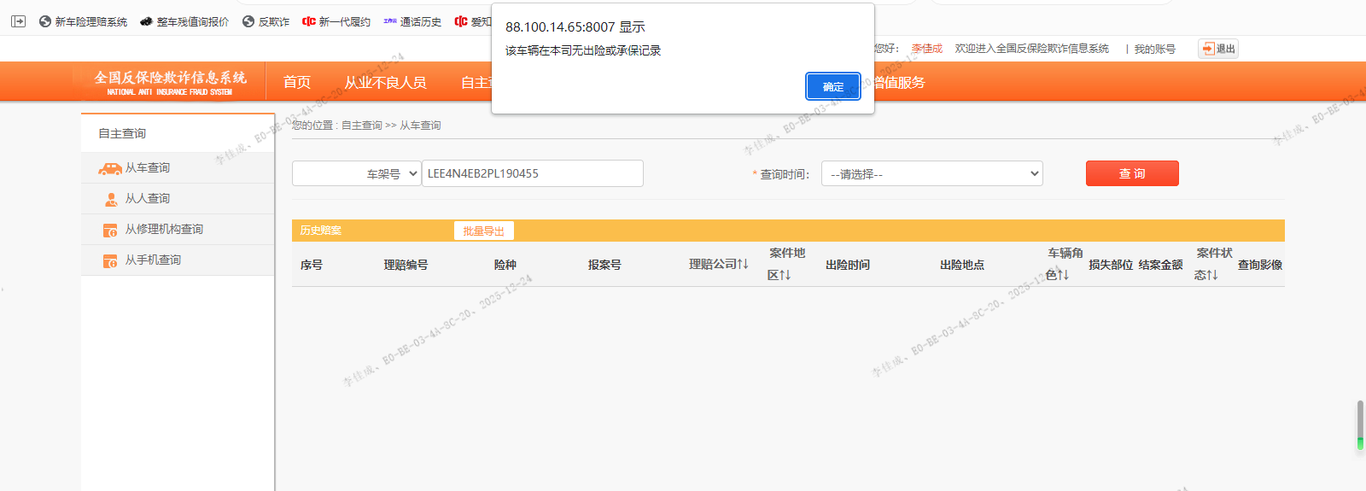The width and height of the screenshot is (1366, 491).
Task: Open the 新一代履约 bookmark
Action: pos(336,21)
